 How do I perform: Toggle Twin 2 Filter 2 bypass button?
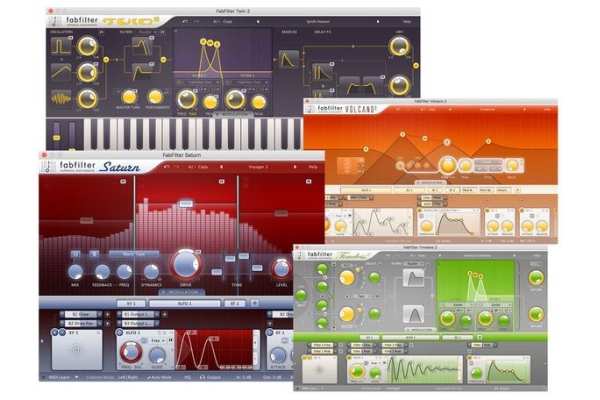(x=227, y=82)
